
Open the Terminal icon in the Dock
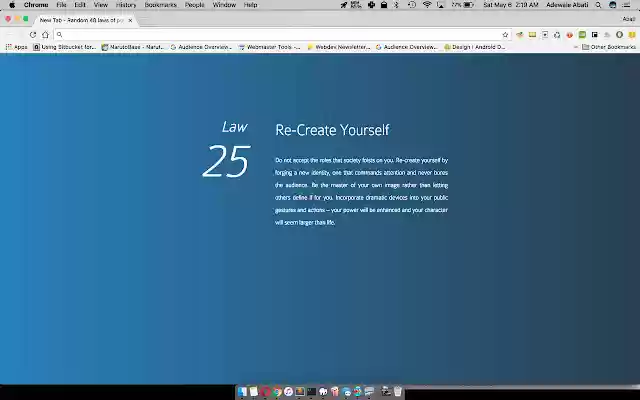click(312, 392)
